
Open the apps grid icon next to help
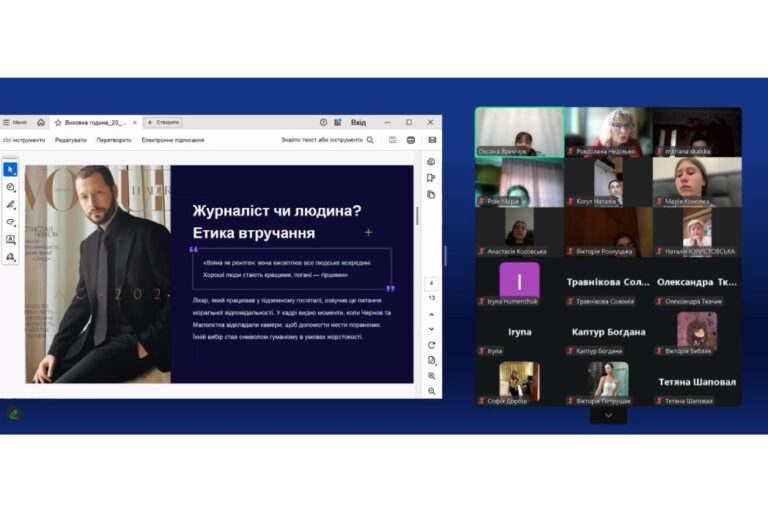point(337,122)
